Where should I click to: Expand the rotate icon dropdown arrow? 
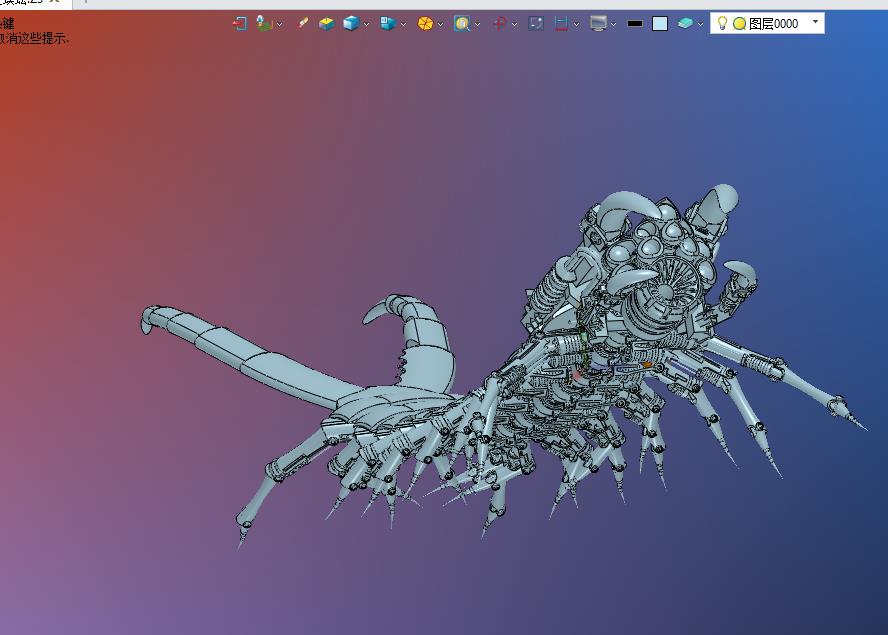pos(514,24)
